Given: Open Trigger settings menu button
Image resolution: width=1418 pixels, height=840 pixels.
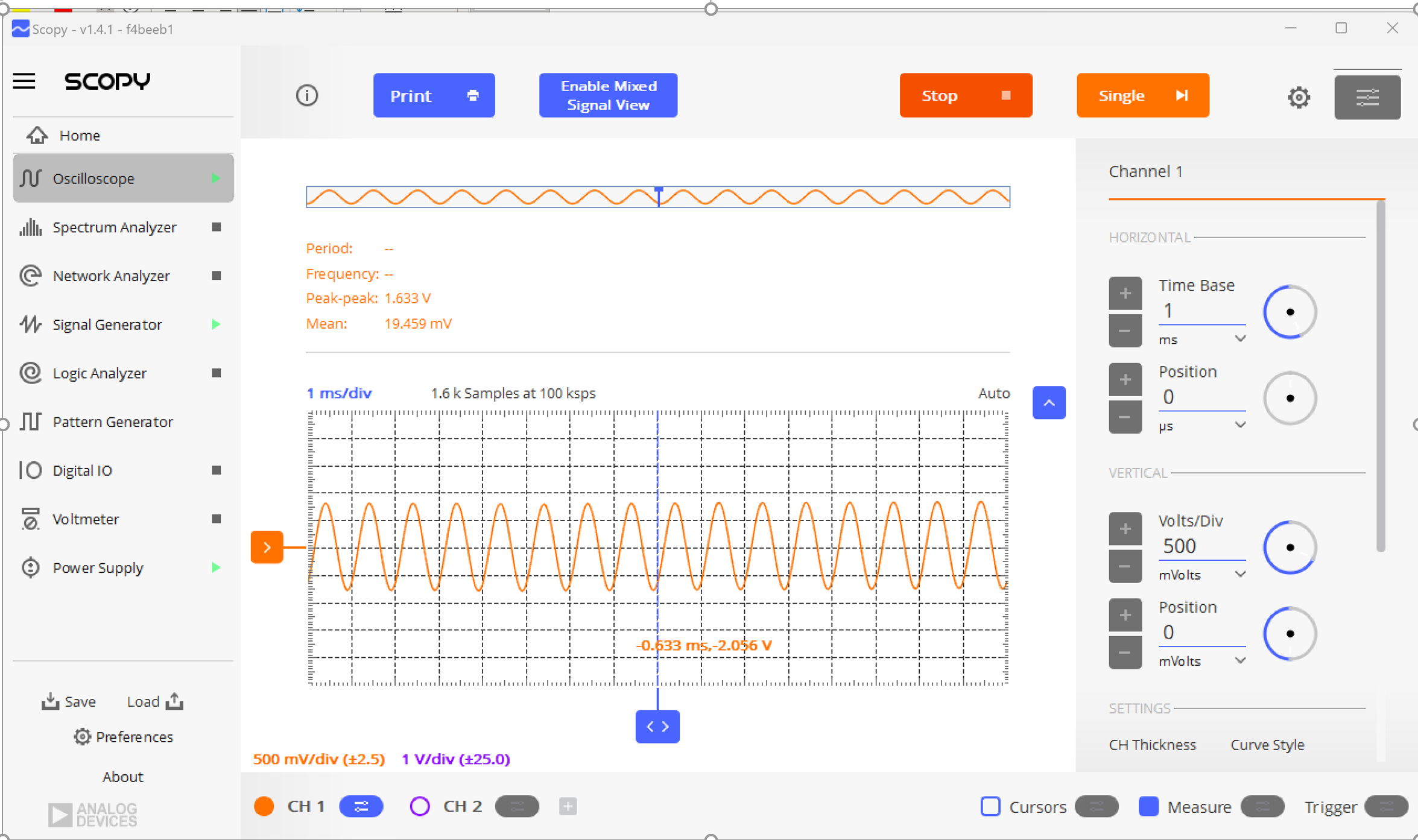Looking at the screenshot, I should pyautogui.click(x=1386, y=806).
